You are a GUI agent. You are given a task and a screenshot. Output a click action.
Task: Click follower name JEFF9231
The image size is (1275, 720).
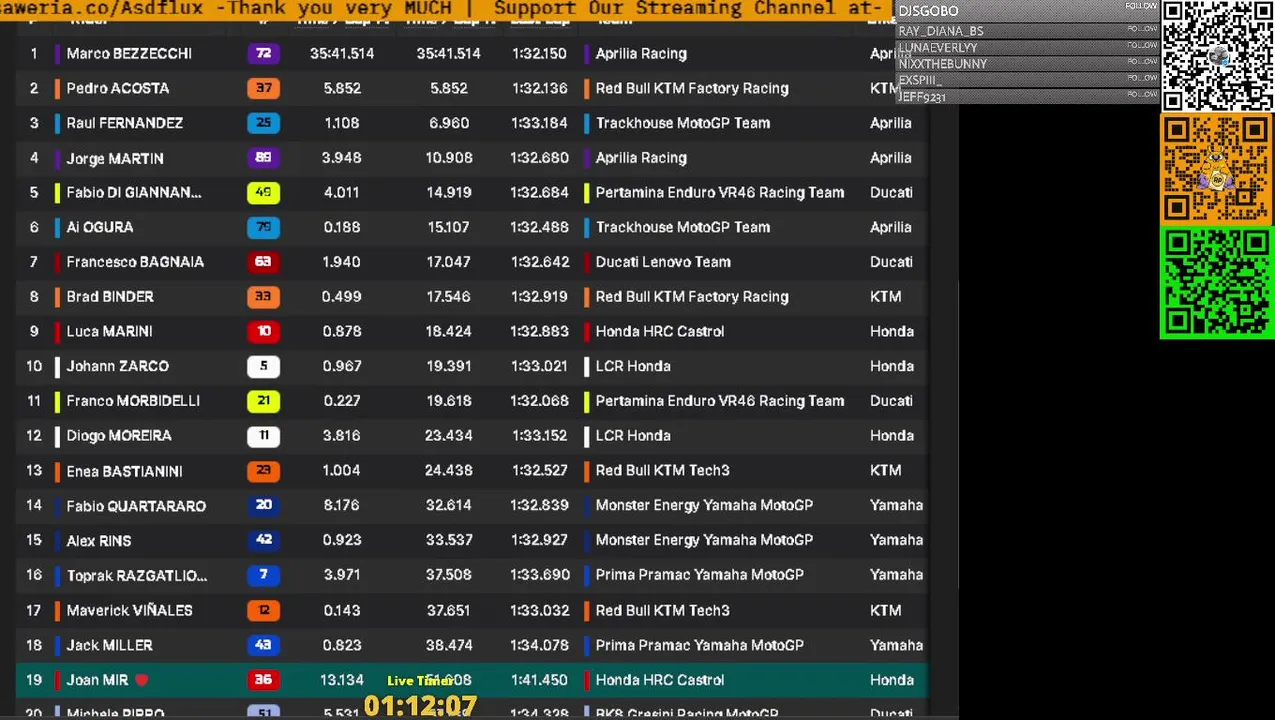pyautogui.click(x=922, y=97)
